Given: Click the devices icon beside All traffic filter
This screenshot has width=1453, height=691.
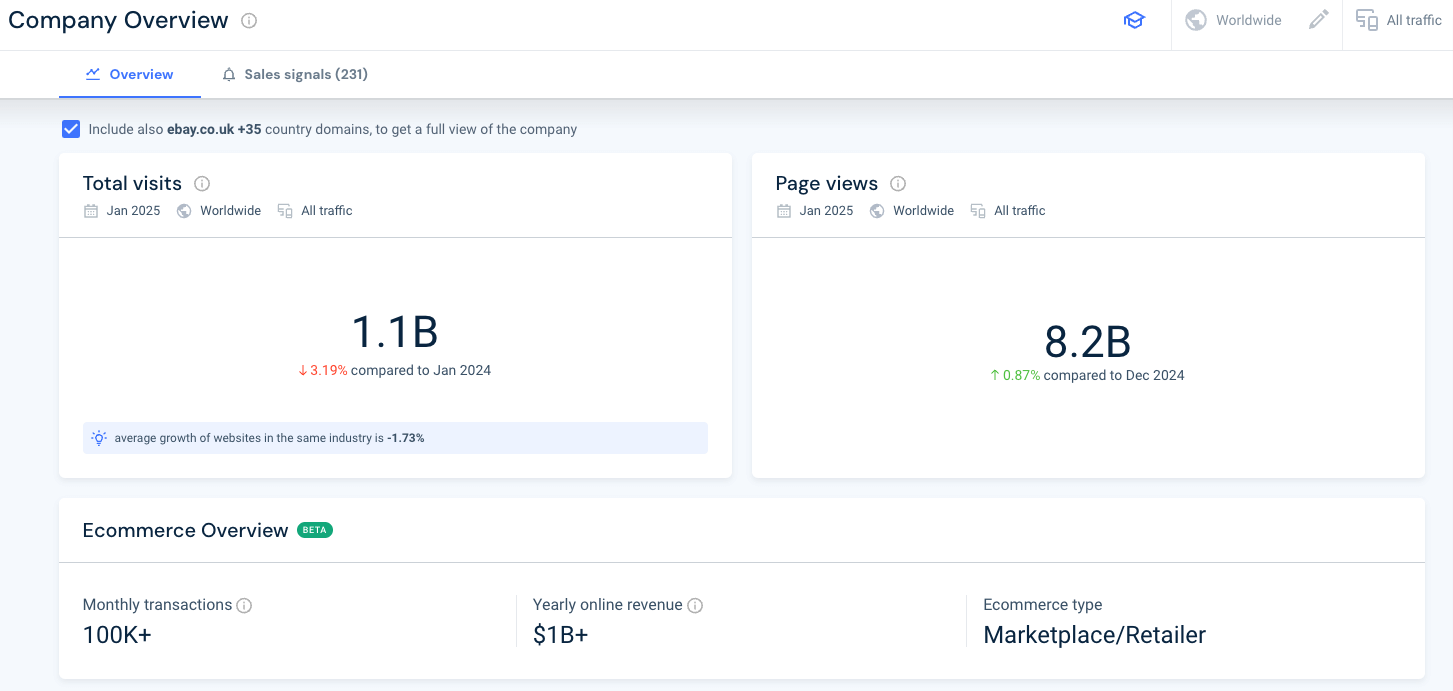Looking at the screenshot, I should 1366,19.
